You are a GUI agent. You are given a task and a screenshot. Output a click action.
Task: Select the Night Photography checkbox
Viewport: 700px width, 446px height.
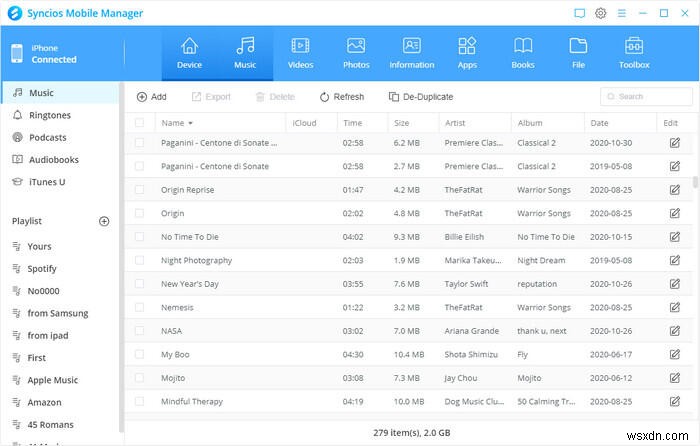pos(139,260)
